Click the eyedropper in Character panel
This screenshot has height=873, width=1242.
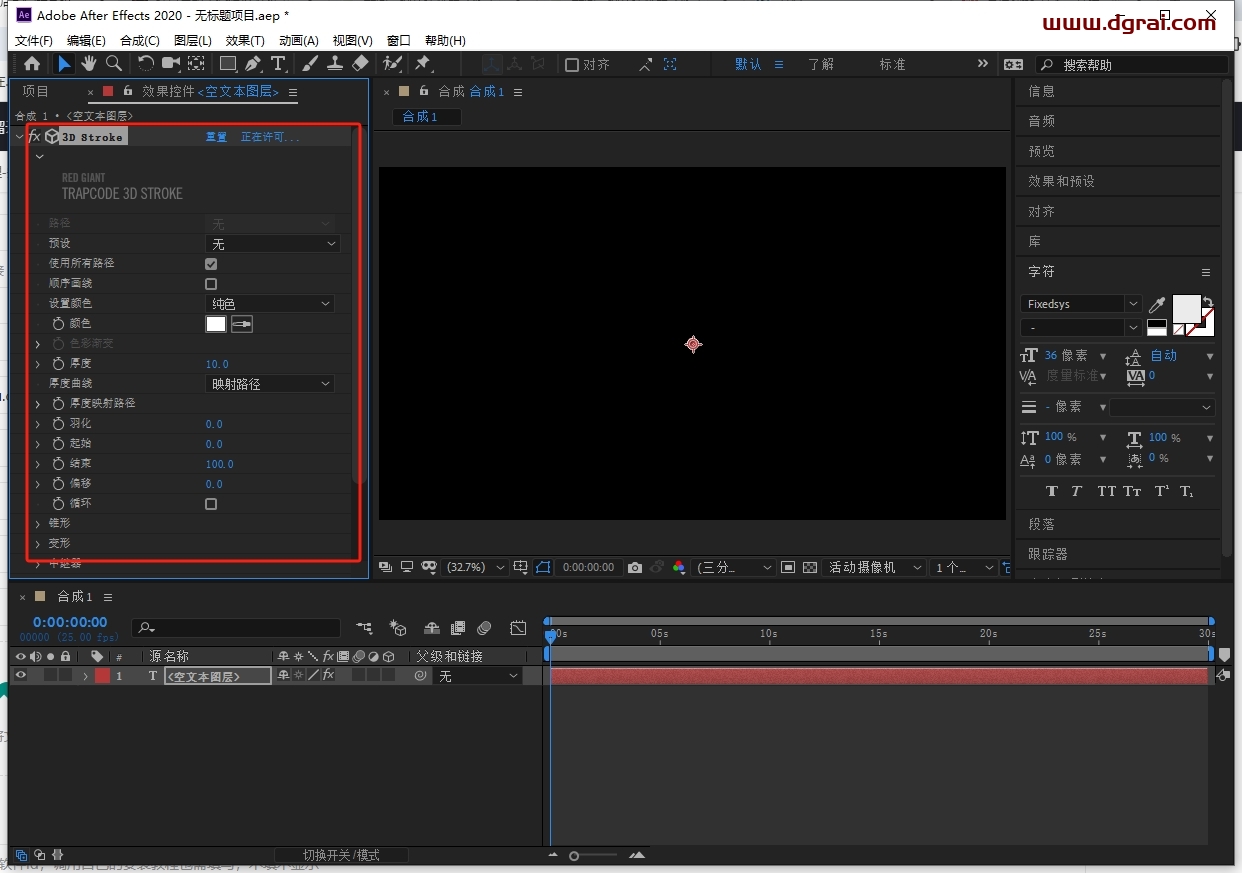click(x=1157, y=304)
